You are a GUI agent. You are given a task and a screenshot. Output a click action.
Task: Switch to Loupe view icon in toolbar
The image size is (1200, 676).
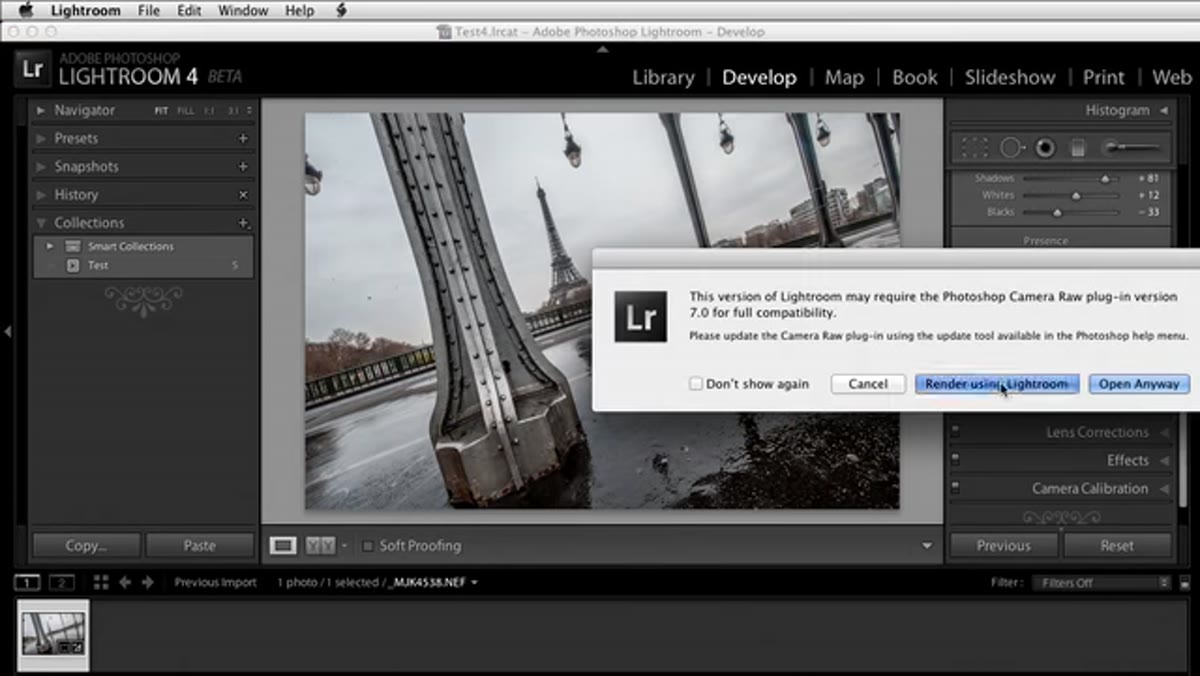284,546
